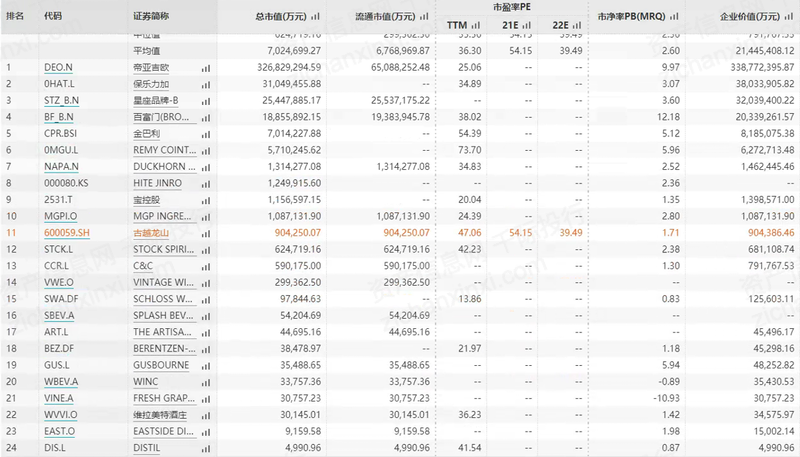Open the chart icon beside STOCK SPIRI...
Screen dimensions: 800x457
pos(206,250)
